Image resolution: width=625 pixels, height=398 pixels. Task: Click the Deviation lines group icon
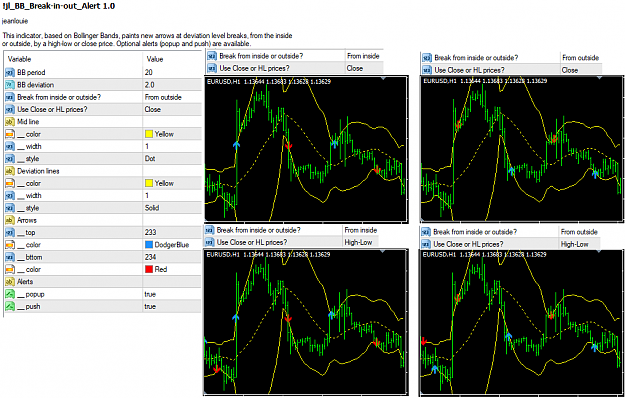pos(10,171)
